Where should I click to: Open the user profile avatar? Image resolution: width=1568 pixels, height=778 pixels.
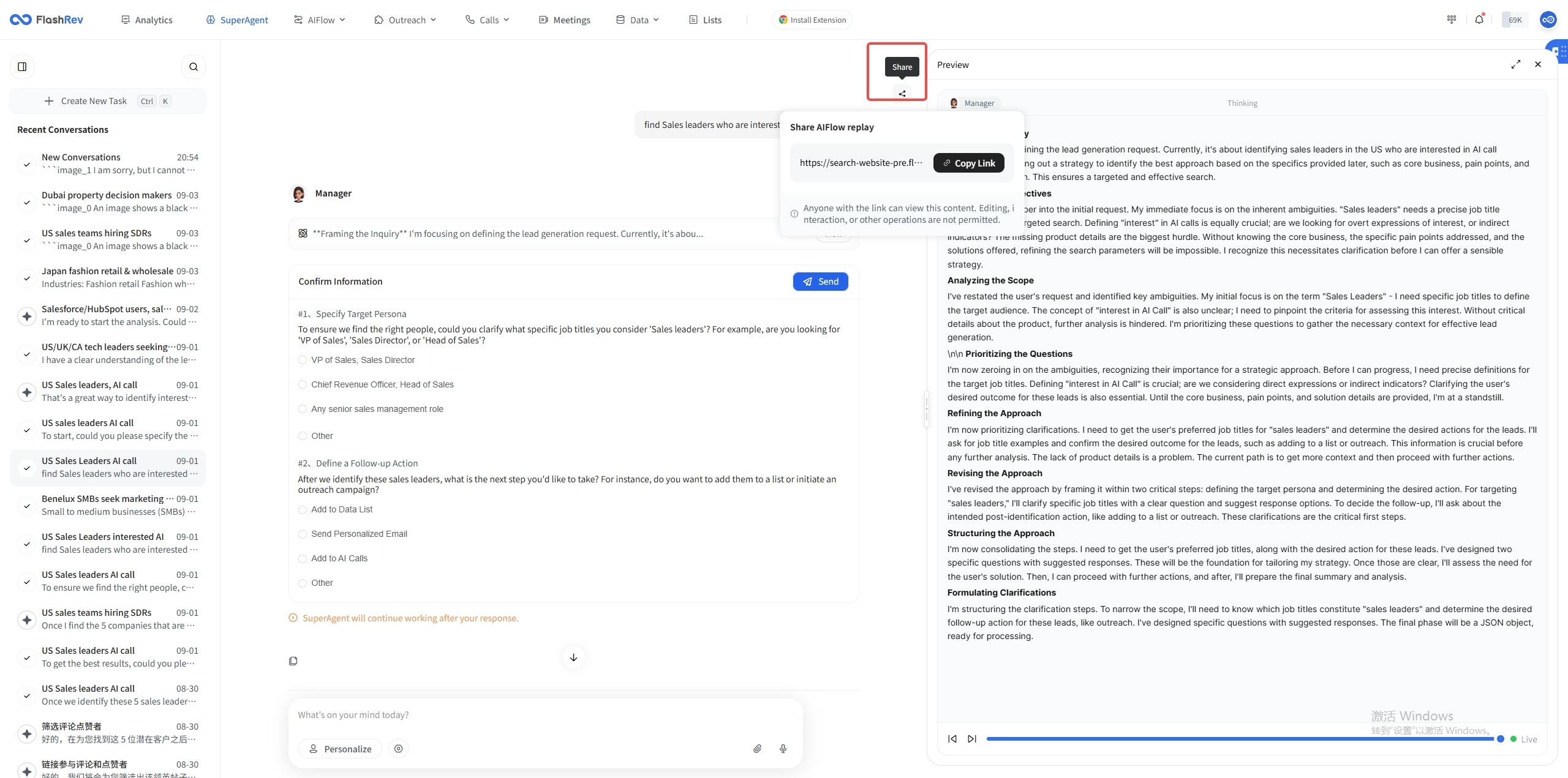[1548, 20]
